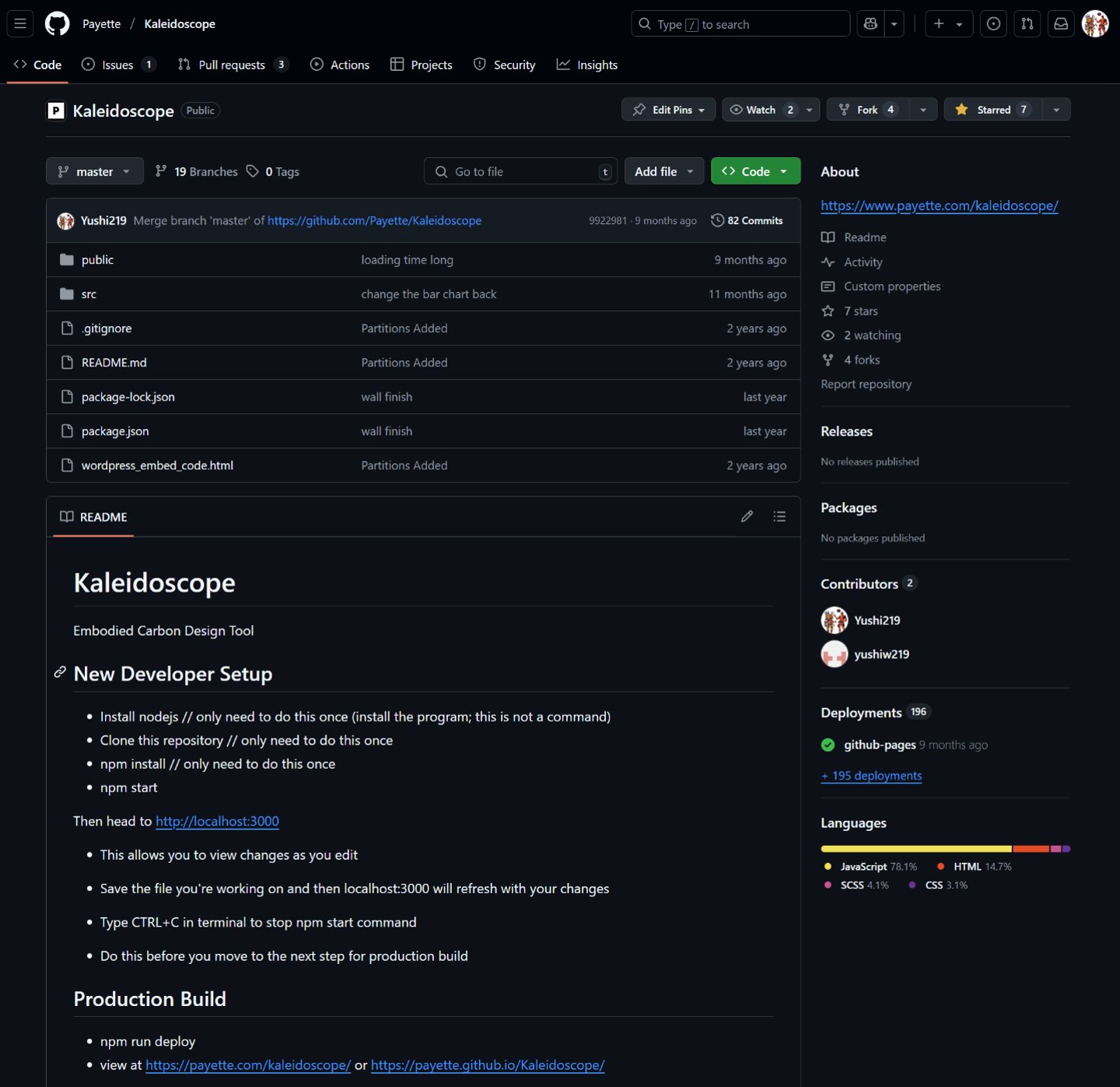Open the Payette owner breadcrumb
This screenshot has height=1087, width=1120.
pyautogui.click(x=102, y=24)
